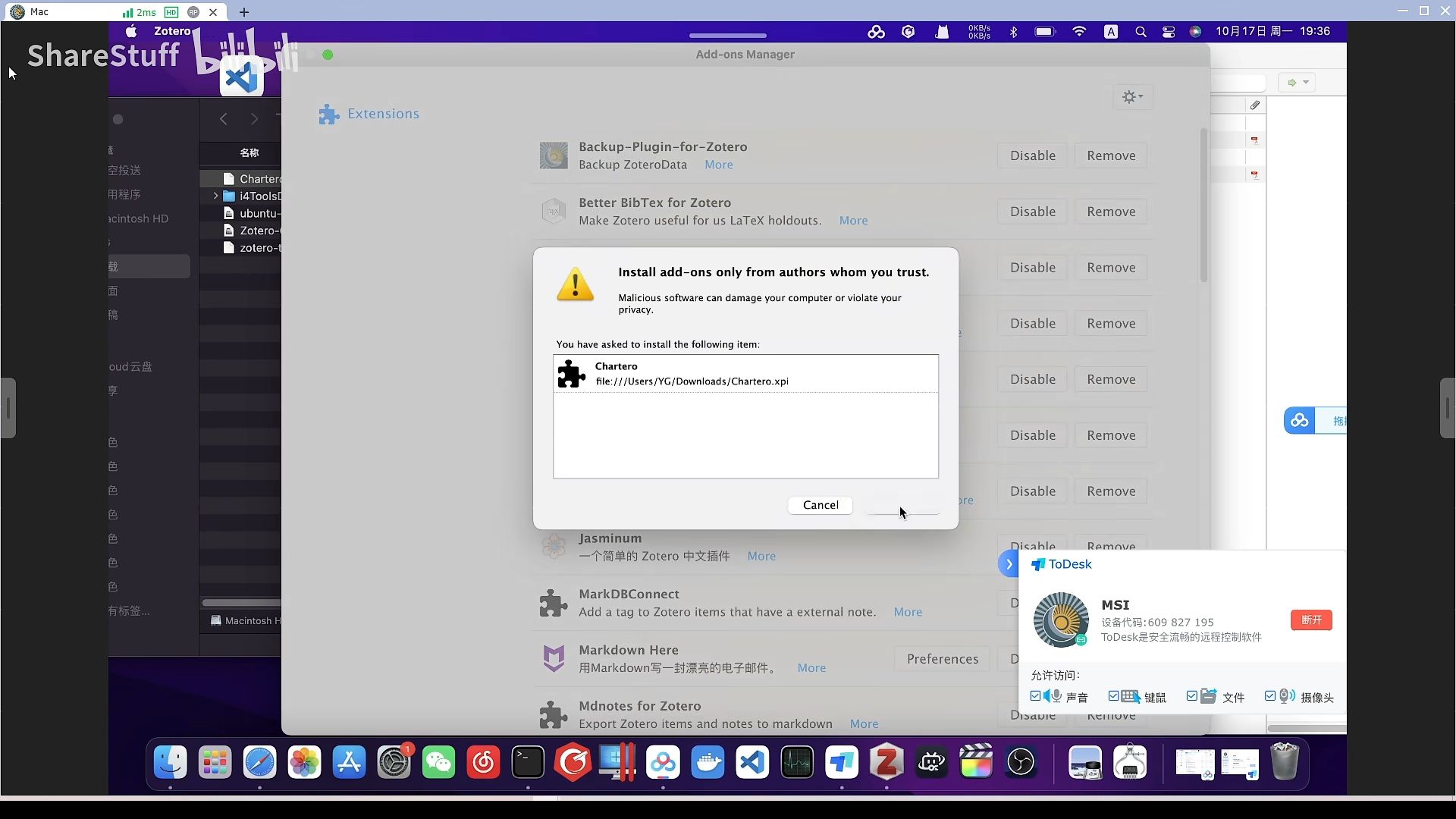Image resolution: width=1456 pixels, height=819 pixels.
Task: Open Wi-Fi menu in menu bar
Action: click(x=1079, y=32)
